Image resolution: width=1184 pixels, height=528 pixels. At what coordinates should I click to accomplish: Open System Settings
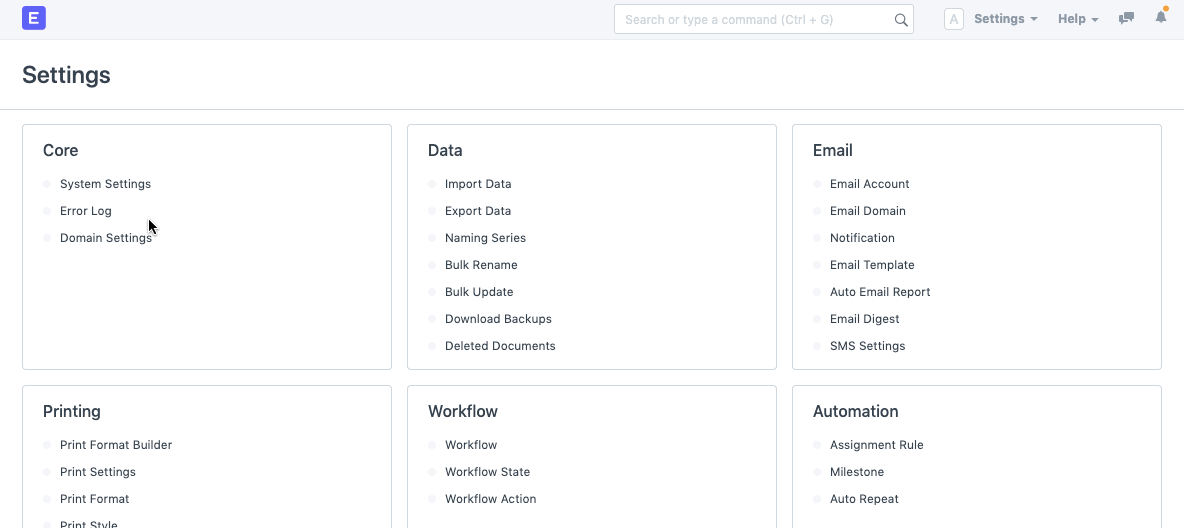click(x=105, y=184)
